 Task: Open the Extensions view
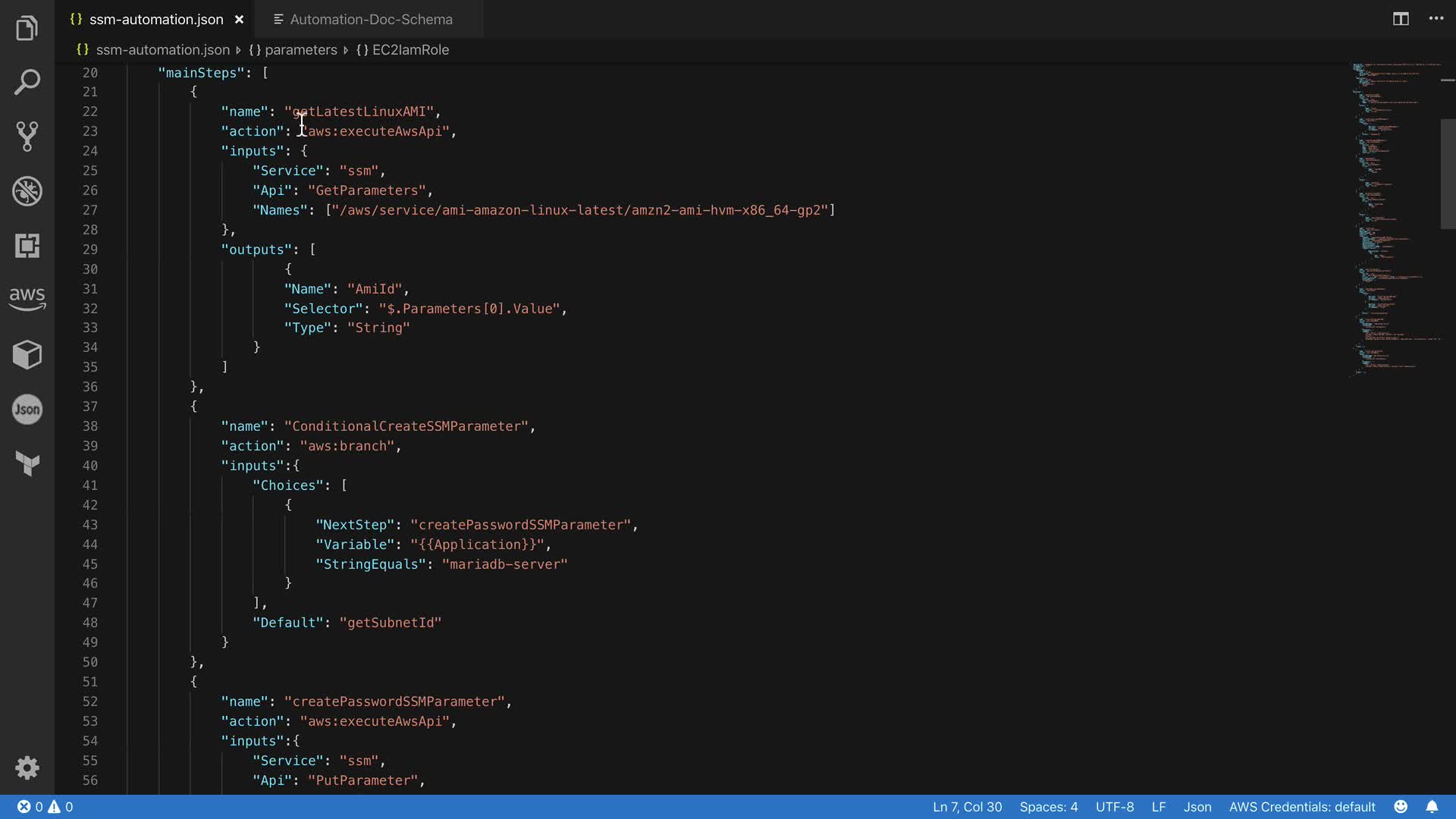coord(27,246)
